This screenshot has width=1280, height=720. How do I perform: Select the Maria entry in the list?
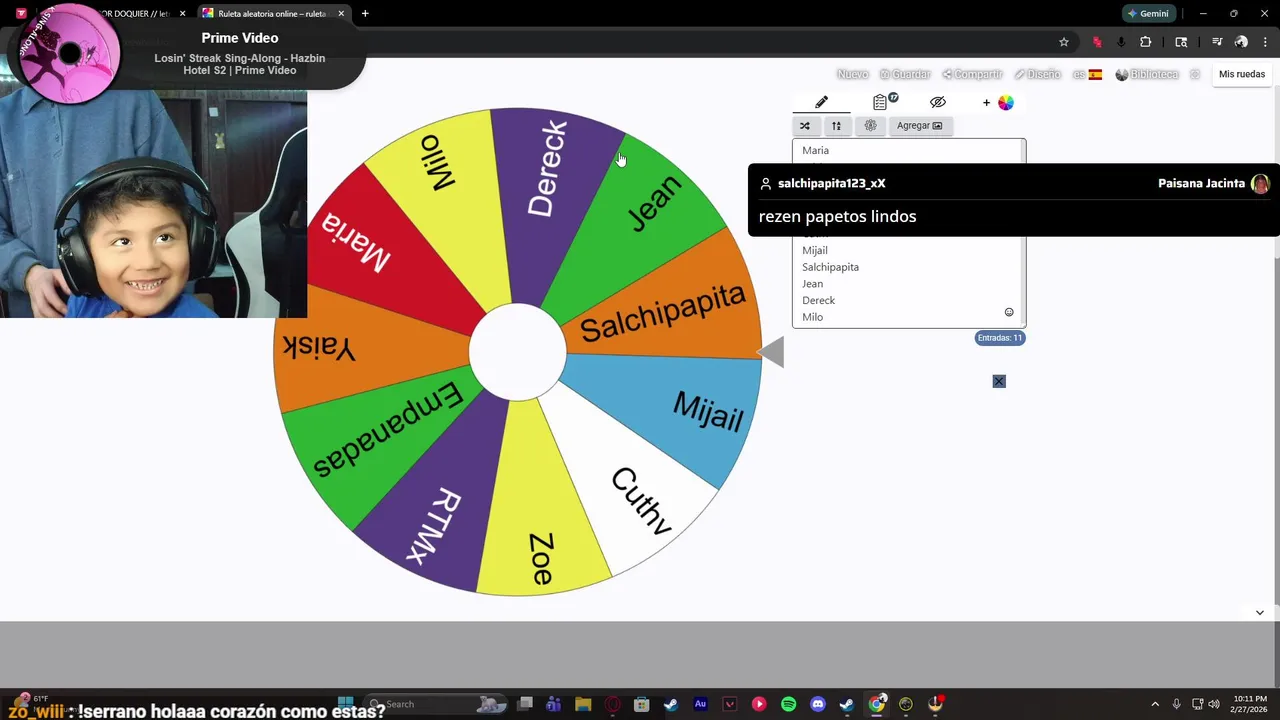pyautogui.click(x=815, y=150)
